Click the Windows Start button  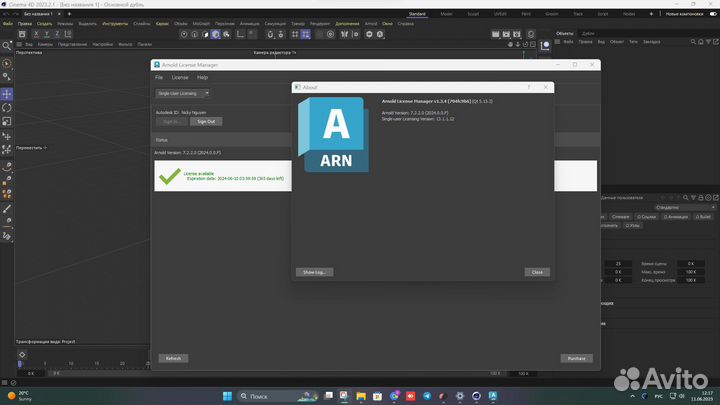coord(227,396)
